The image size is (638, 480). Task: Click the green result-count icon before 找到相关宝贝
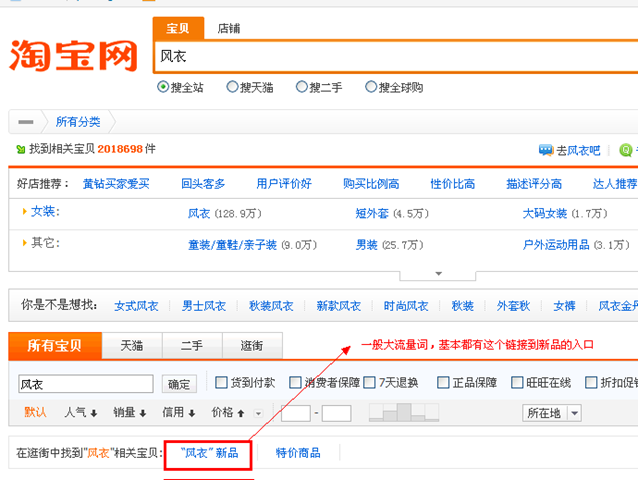(x=21, y=149)
